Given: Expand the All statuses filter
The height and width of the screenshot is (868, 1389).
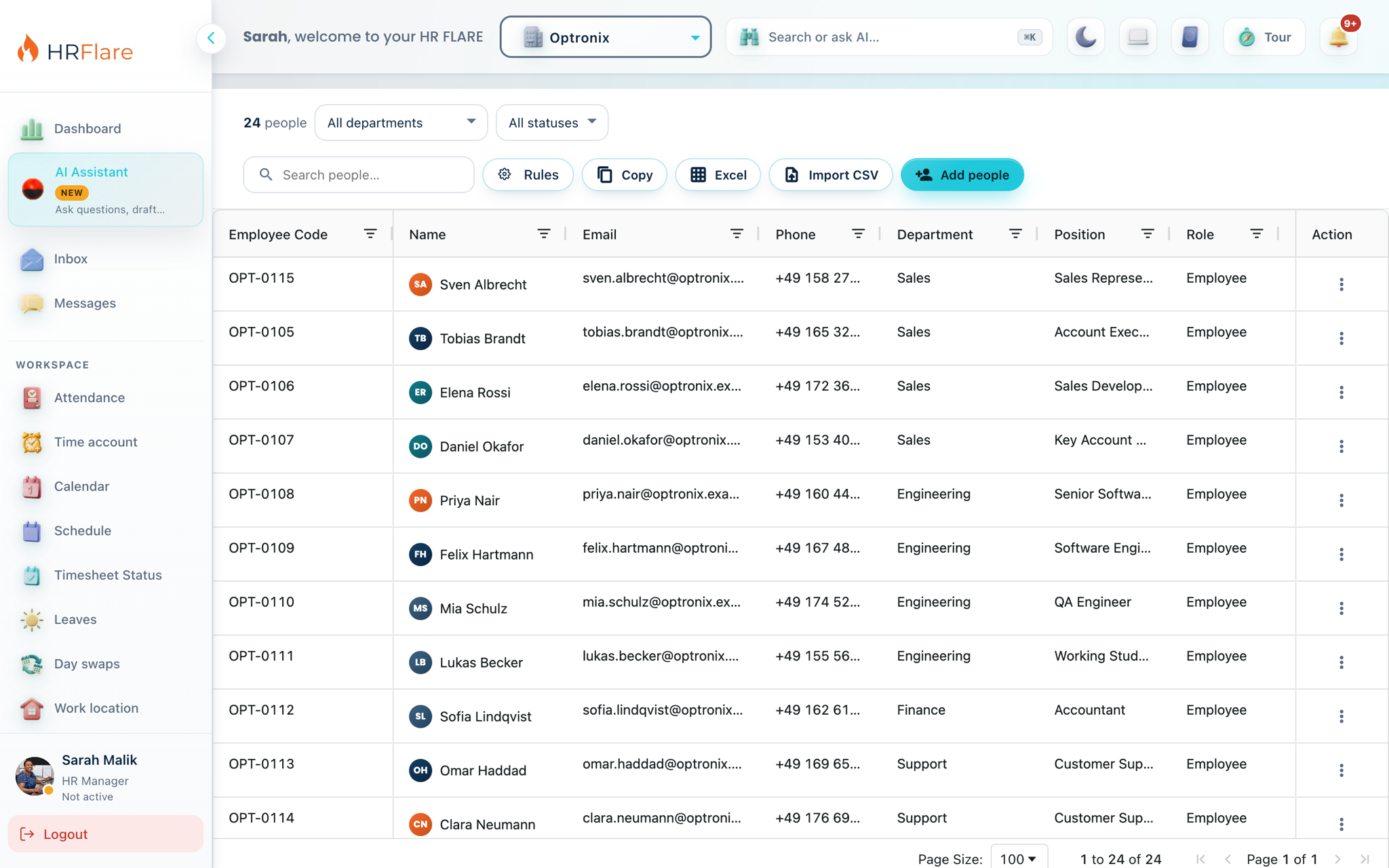Looking at the screenshot, I should click(x=552, y=123).
